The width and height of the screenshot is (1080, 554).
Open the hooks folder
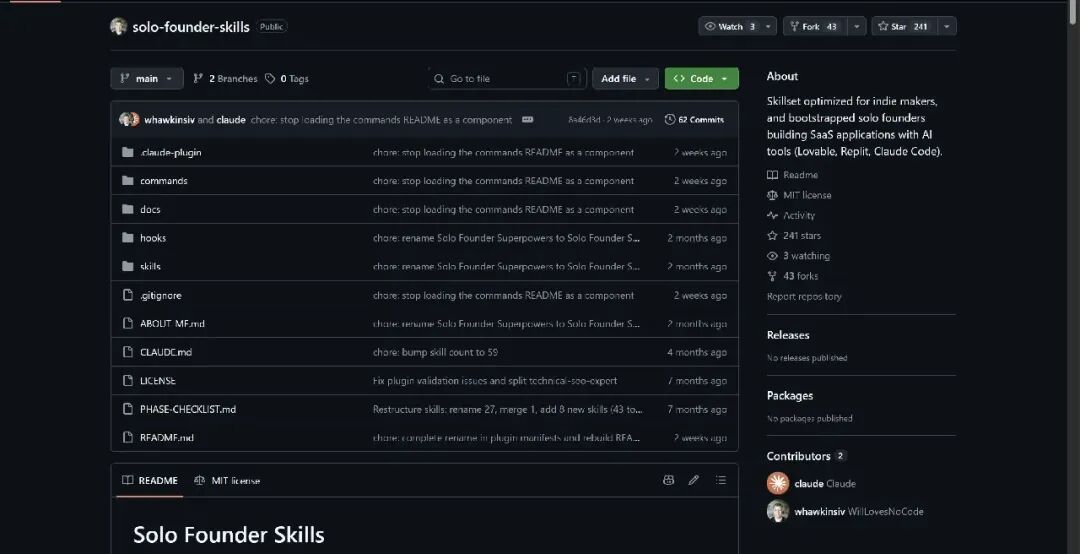(153, 238)
